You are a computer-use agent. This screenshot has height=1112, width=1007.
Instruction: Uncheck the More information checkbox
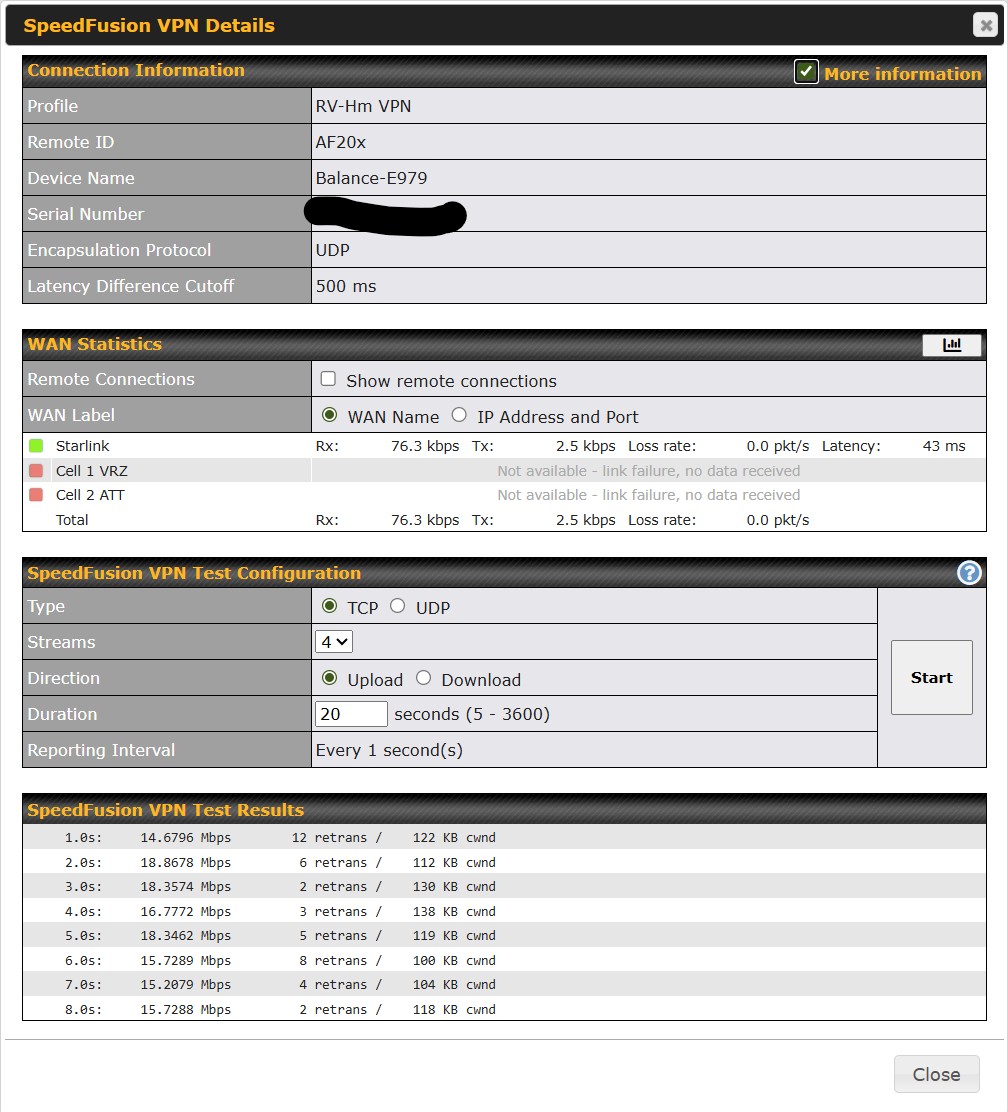[x=806, y=72]
